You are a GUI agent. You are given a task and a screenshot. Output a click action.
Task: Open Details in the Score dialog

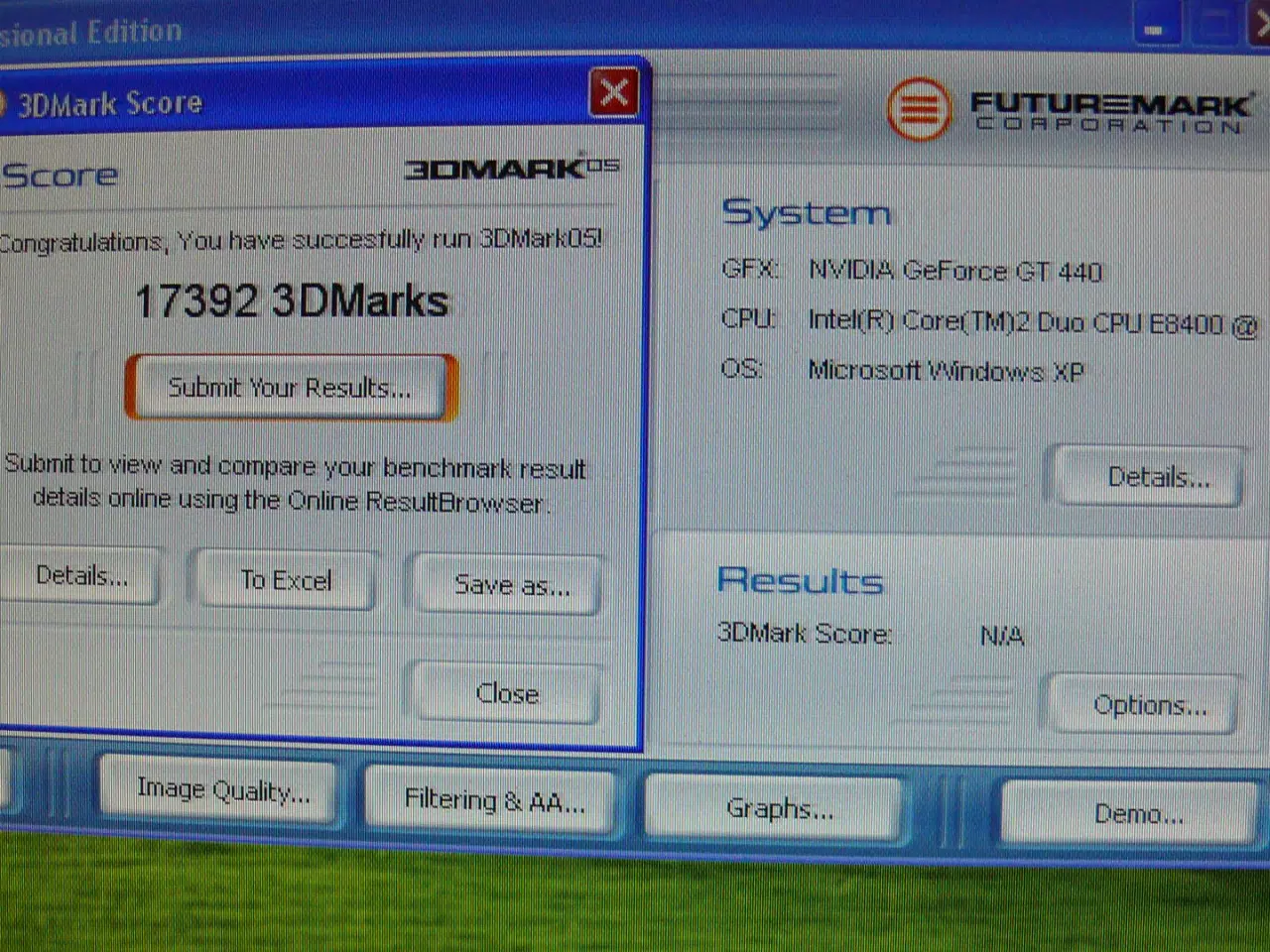(x=81, y=576)
